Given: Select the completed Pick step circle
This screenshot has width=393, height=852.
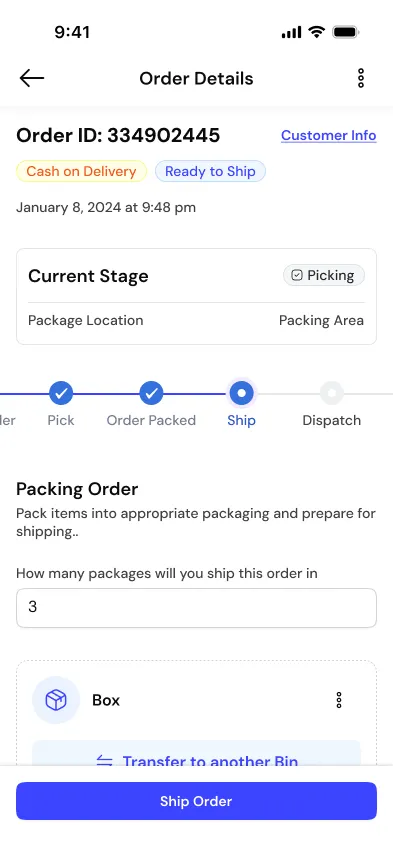Looking at the screenshot, I should (x=61, y=393).
